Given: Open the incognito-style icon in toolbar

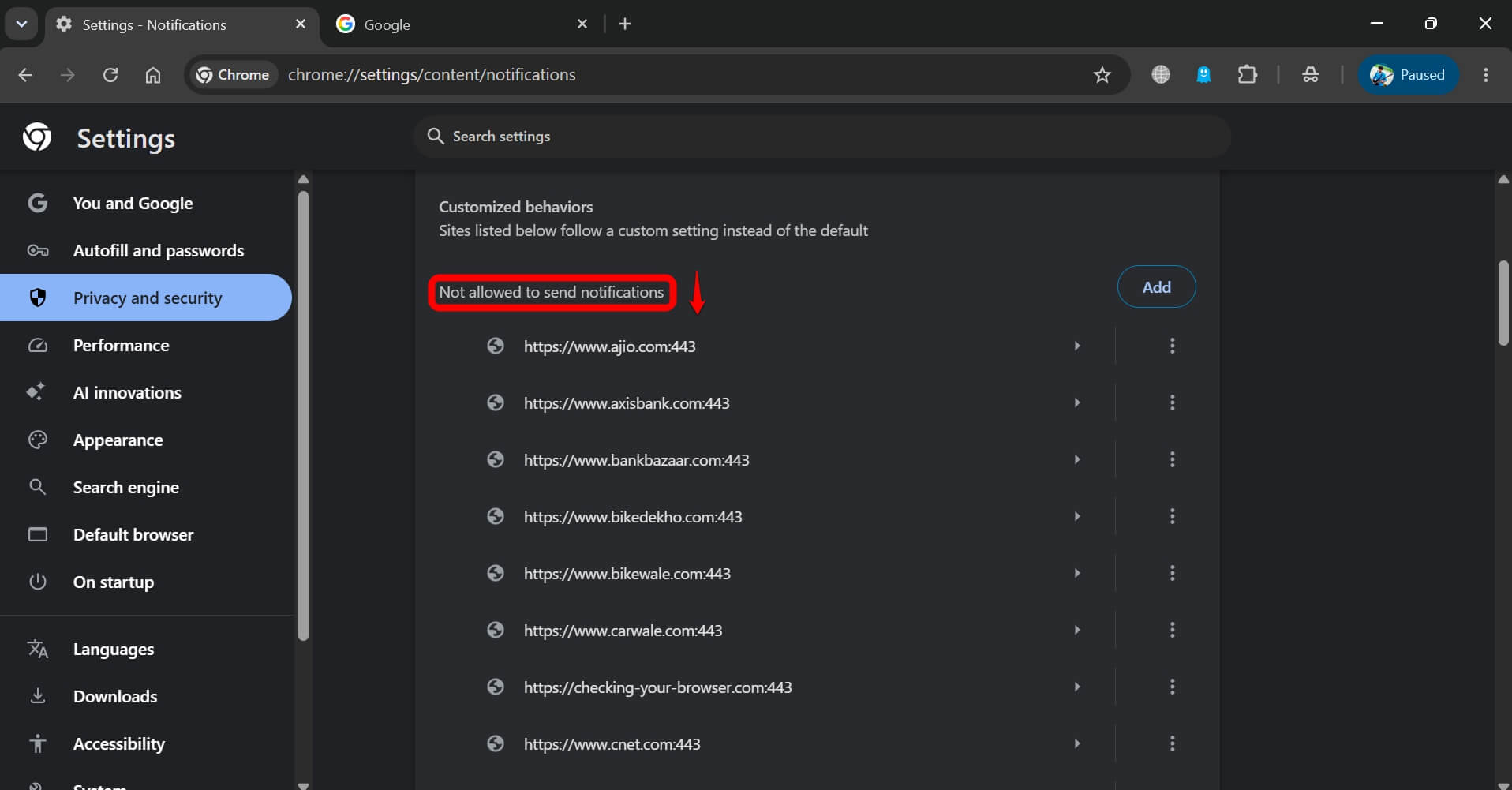Looking at the screenshot, I should tap(1311, 75).
